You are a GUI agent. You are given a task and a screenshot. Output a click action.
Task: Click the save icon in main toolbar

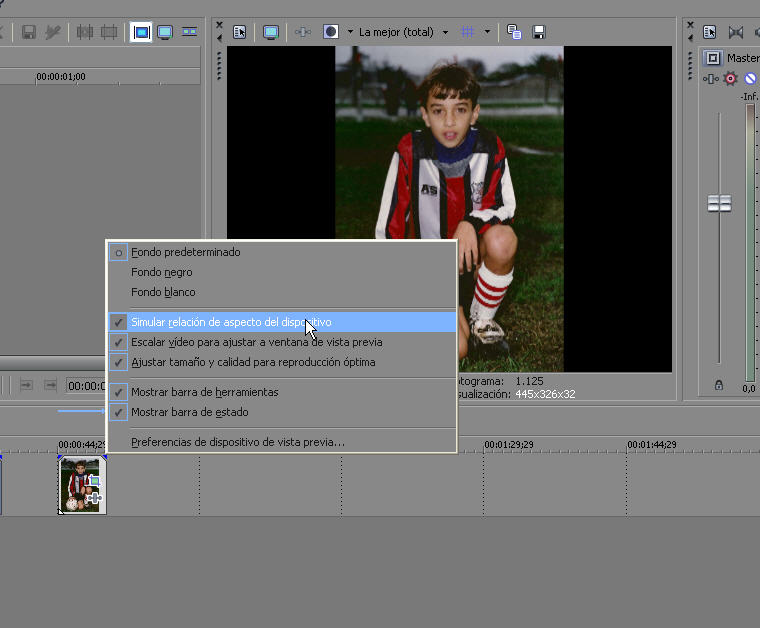click(x=29, y=32)
